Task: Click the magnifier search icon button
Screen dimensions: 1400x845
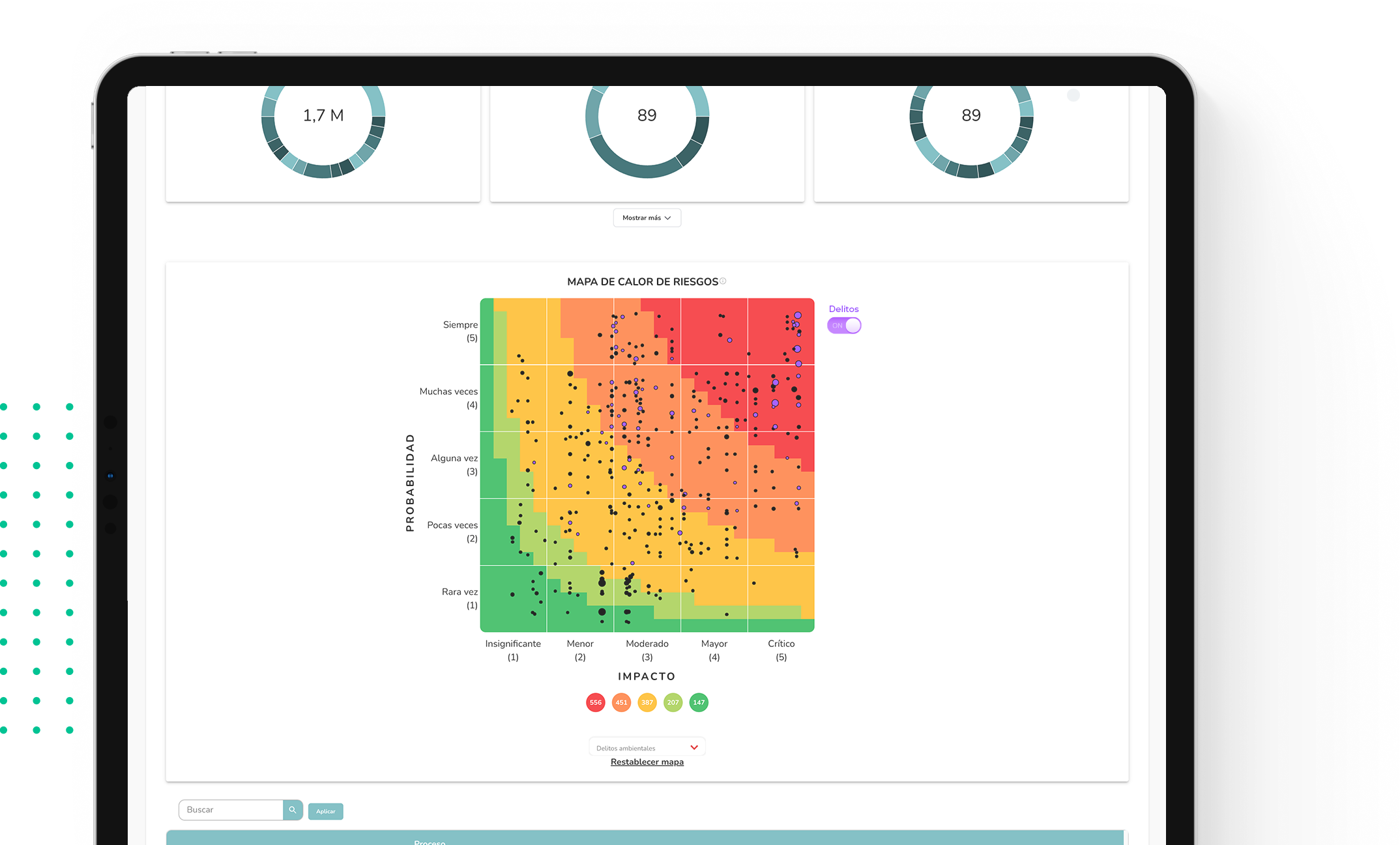Action: (x=293, y=810)
